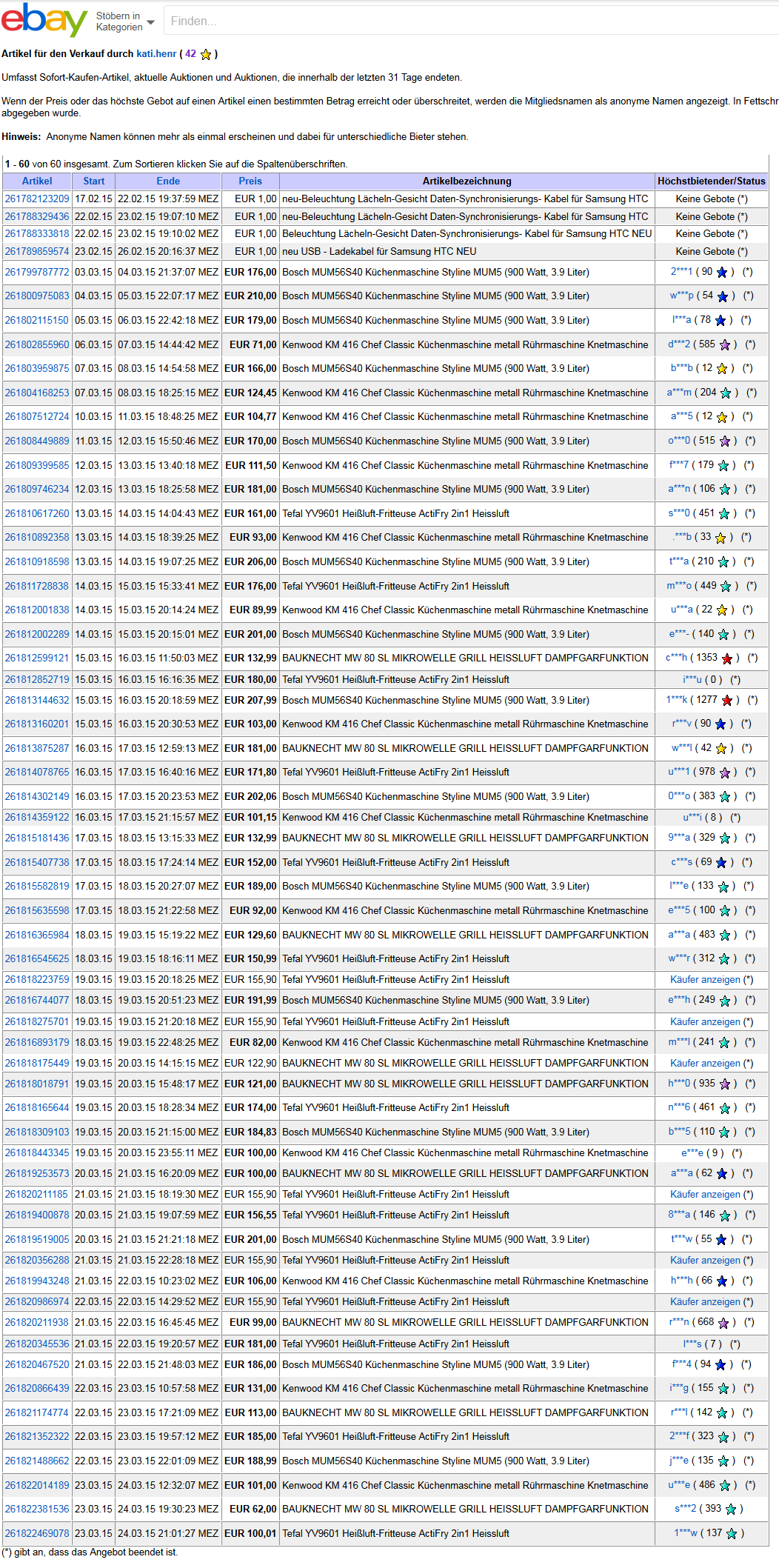The height and width of the screenshot is (1568, 779).
Task: Open the Stöbern in Kategorien dropdown
Action: point(125,21)
